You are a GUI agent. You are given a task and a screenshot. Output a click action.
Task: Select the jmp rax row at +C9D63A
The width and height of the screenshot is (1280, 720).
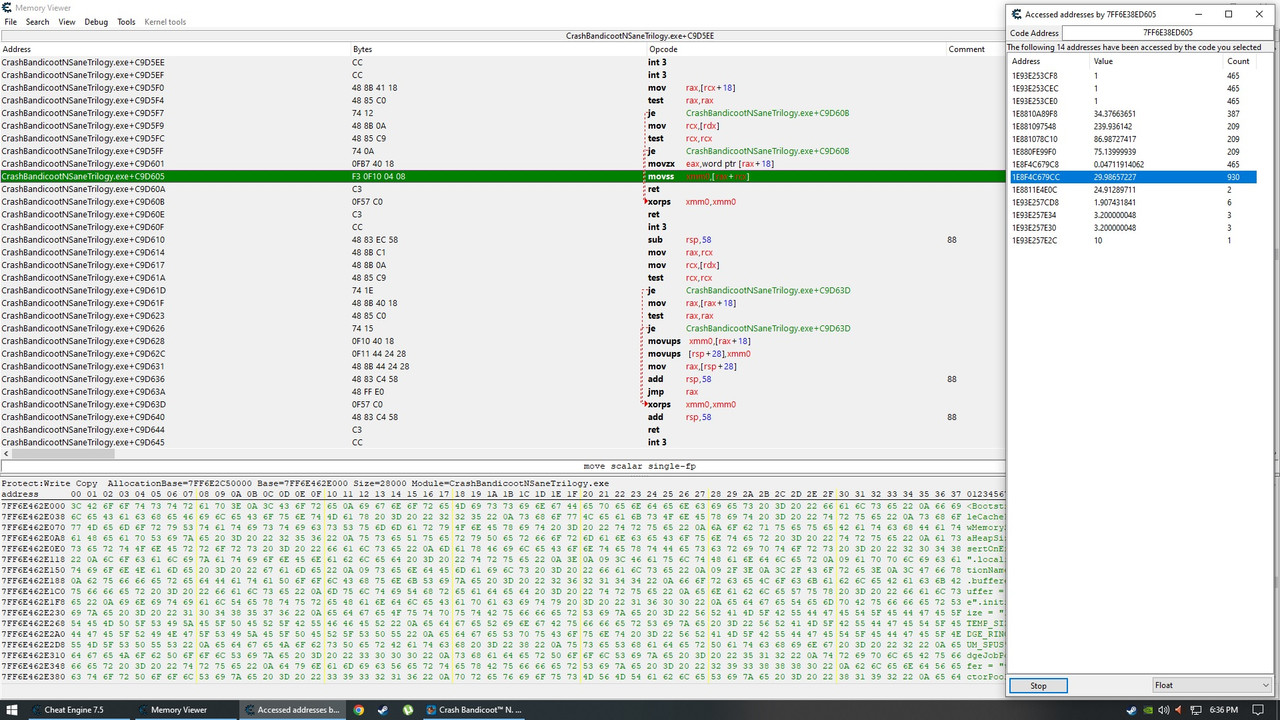click(x=502, y=392)
